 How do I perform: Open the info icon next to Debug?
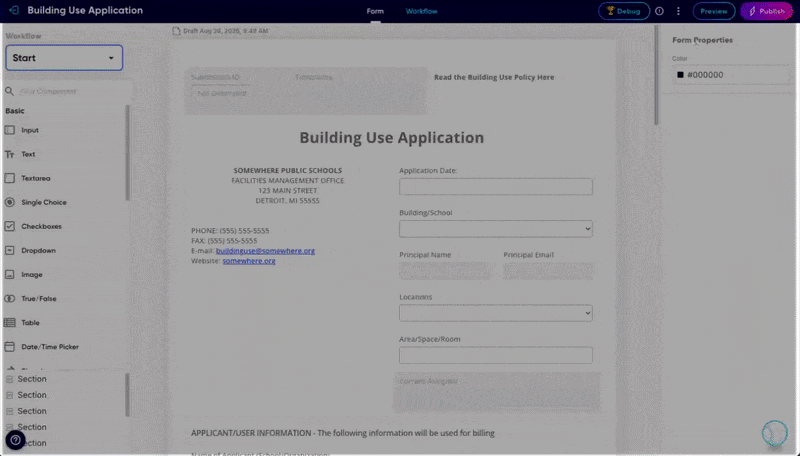(659, 11)
